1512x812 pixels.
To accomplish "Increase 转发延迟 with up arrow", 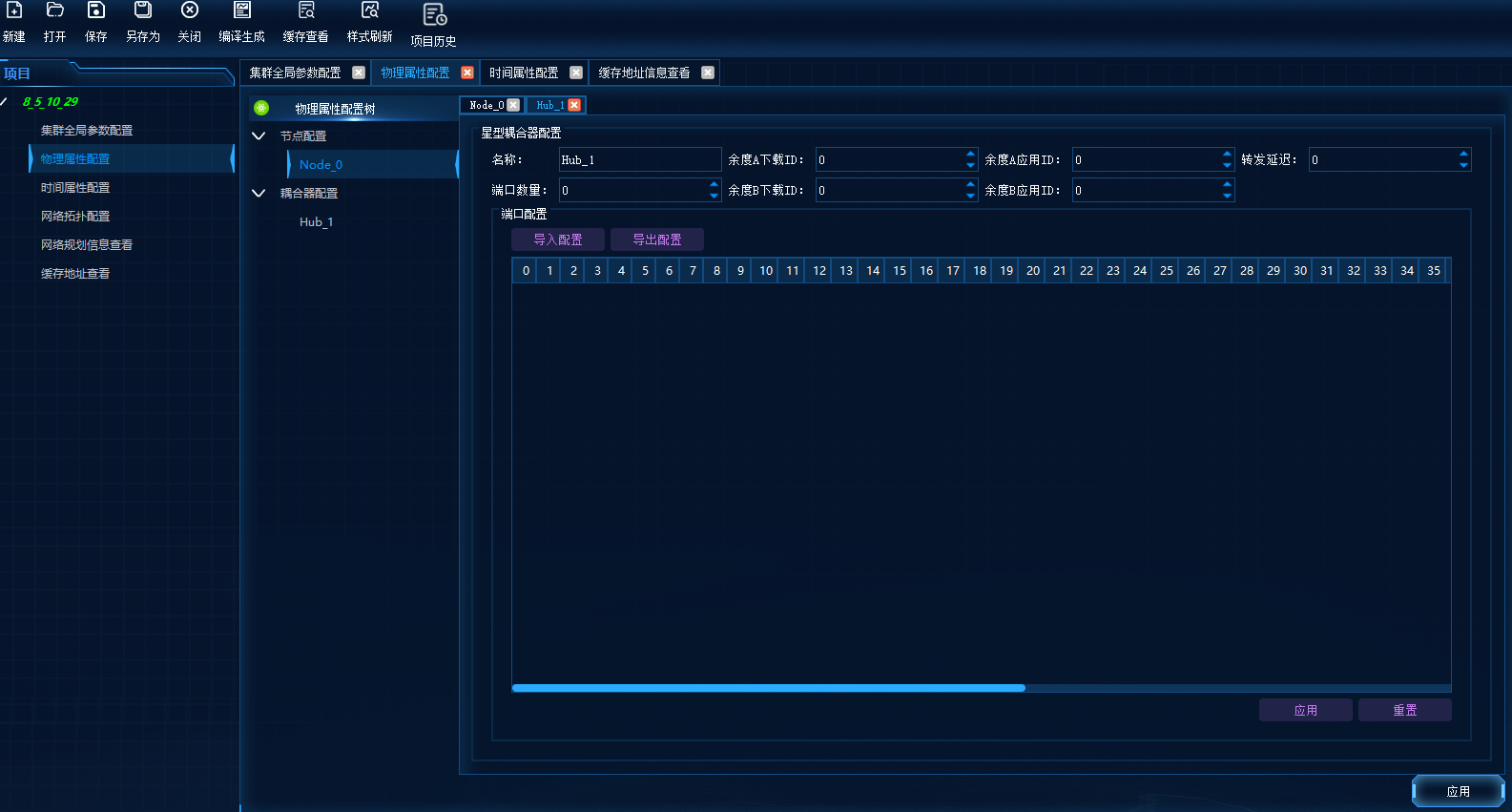I will tap(1463, 154).
